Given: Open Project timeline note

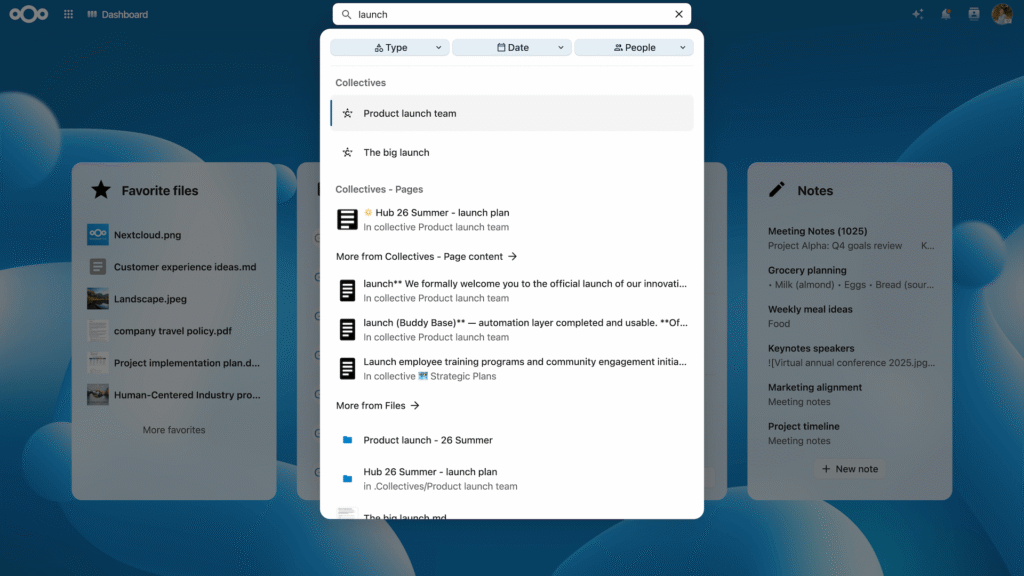Looking at the screenshot, I should tap(850, 433).
